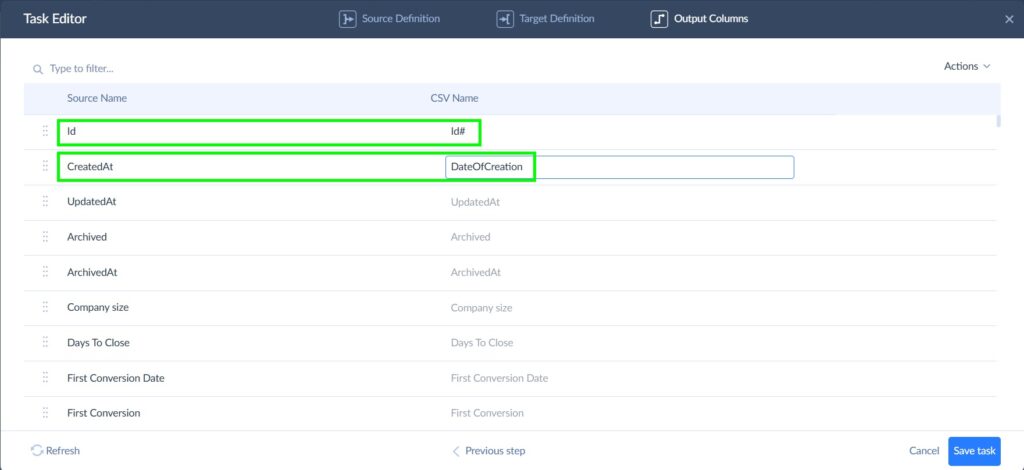Grab drag handle of the First Conversion row
Image resolution: width=1024 pixels, height=470 pixels.
(x=45, y=413)
